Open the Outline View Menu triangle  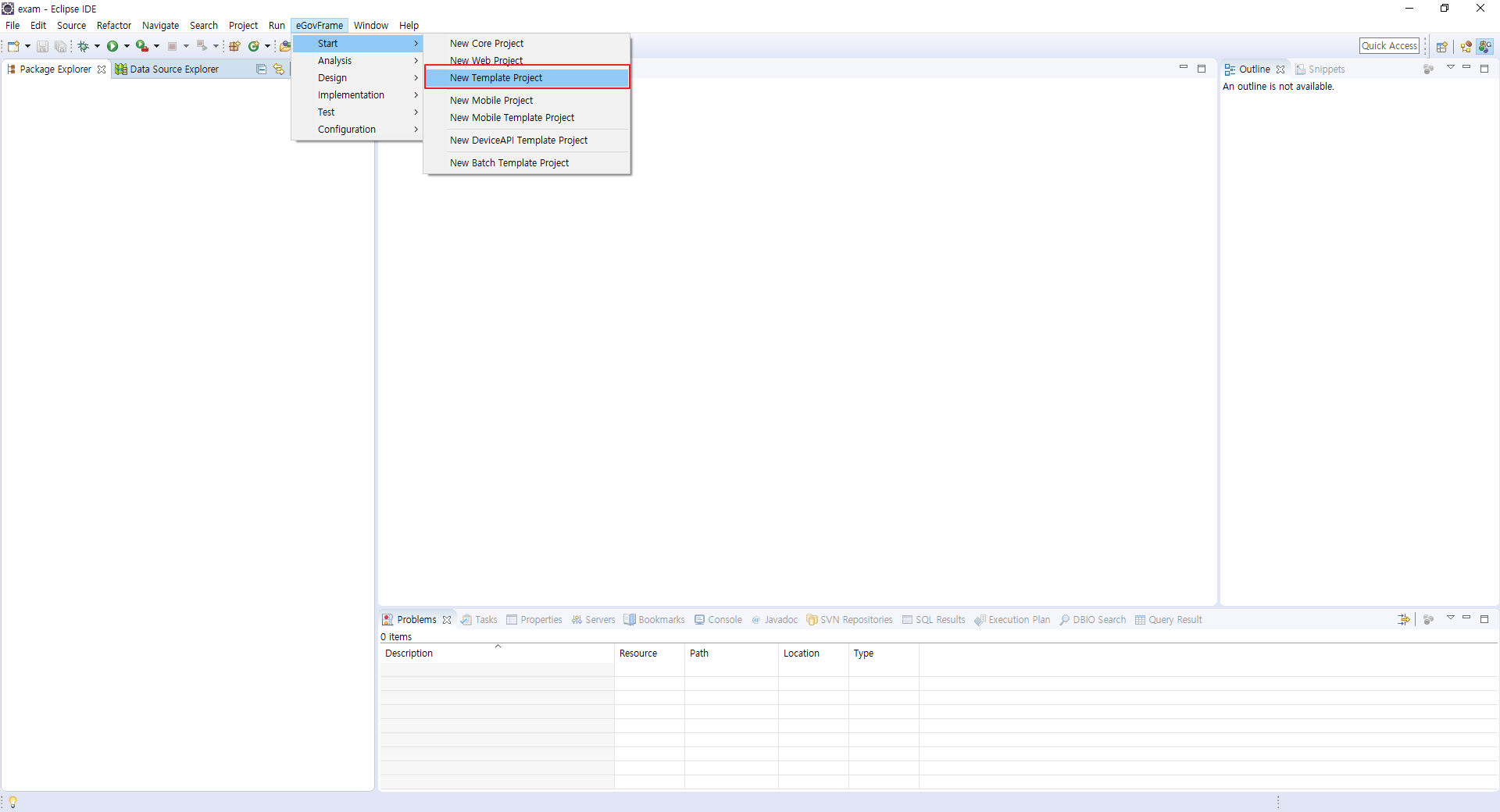click(x=1451, y=68)
